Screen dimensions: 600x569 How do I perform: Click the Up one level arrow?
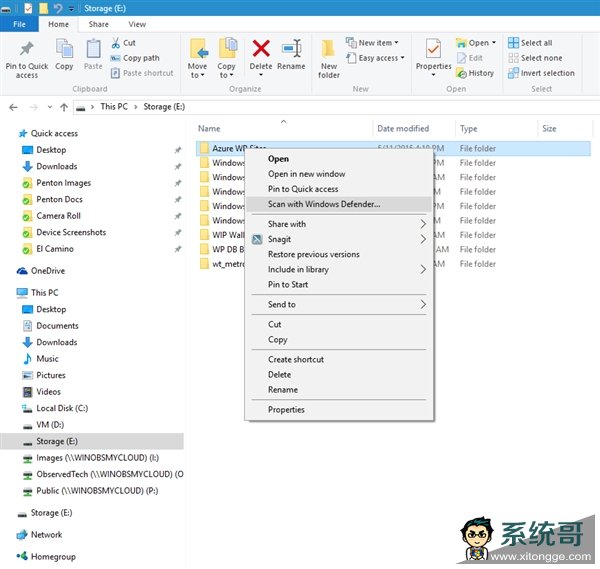(x=64, y=107)
